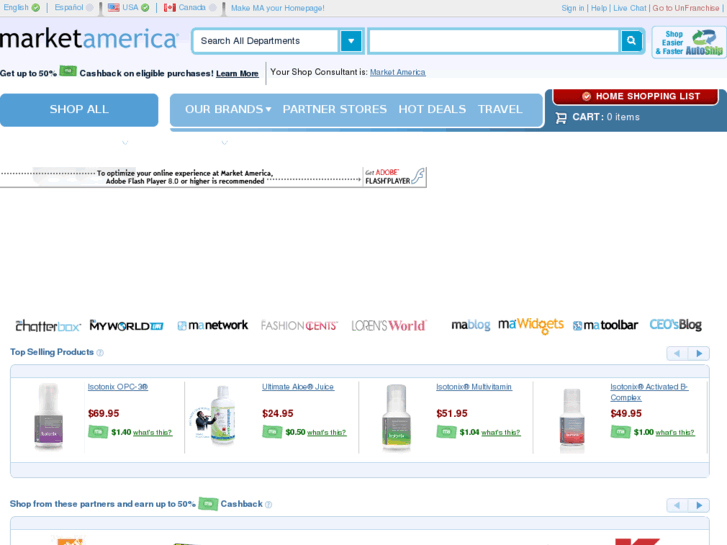
Task: Start a Live Chat
Action: (x=630, y=8)
